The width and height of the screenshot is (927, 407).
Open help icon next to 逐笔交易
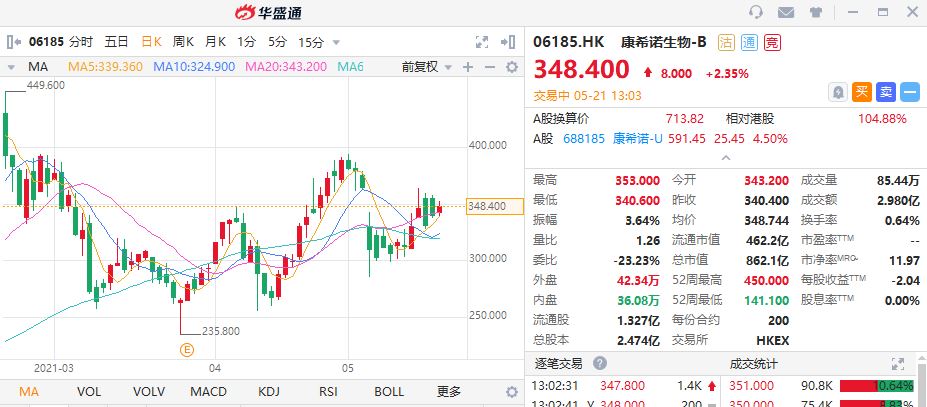point(600,363)
